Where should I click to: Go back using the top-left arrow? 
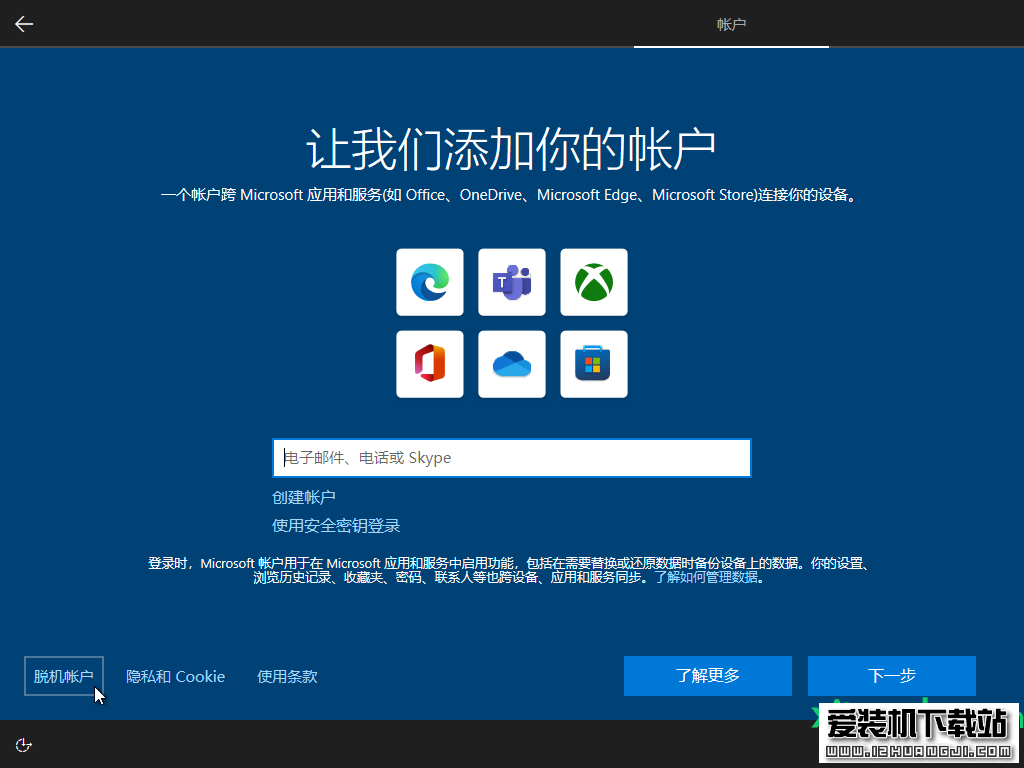(x=24, y=24)
